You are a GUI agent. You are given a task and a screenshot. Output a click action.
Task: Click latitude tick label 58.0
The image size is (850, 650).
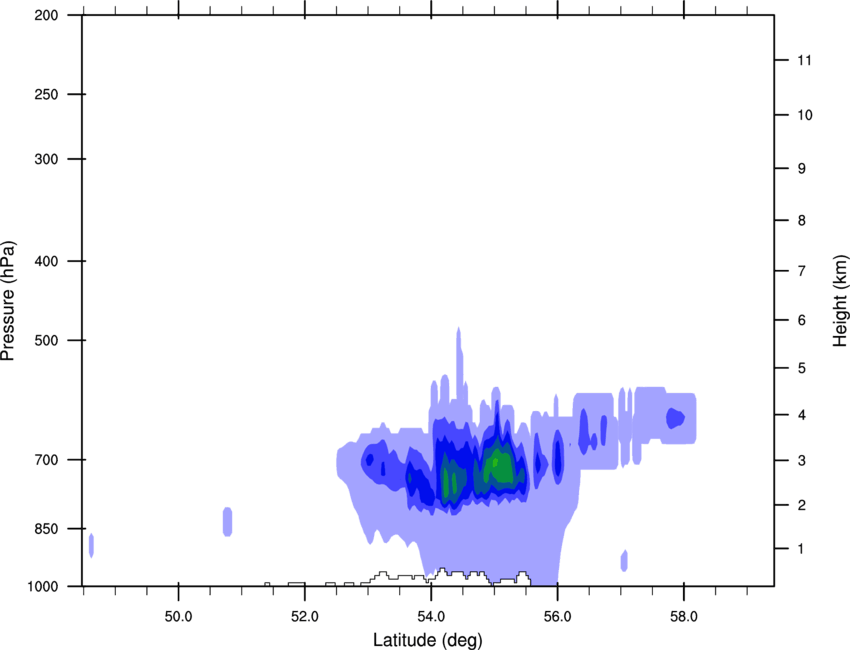click(x=684, y=616)
